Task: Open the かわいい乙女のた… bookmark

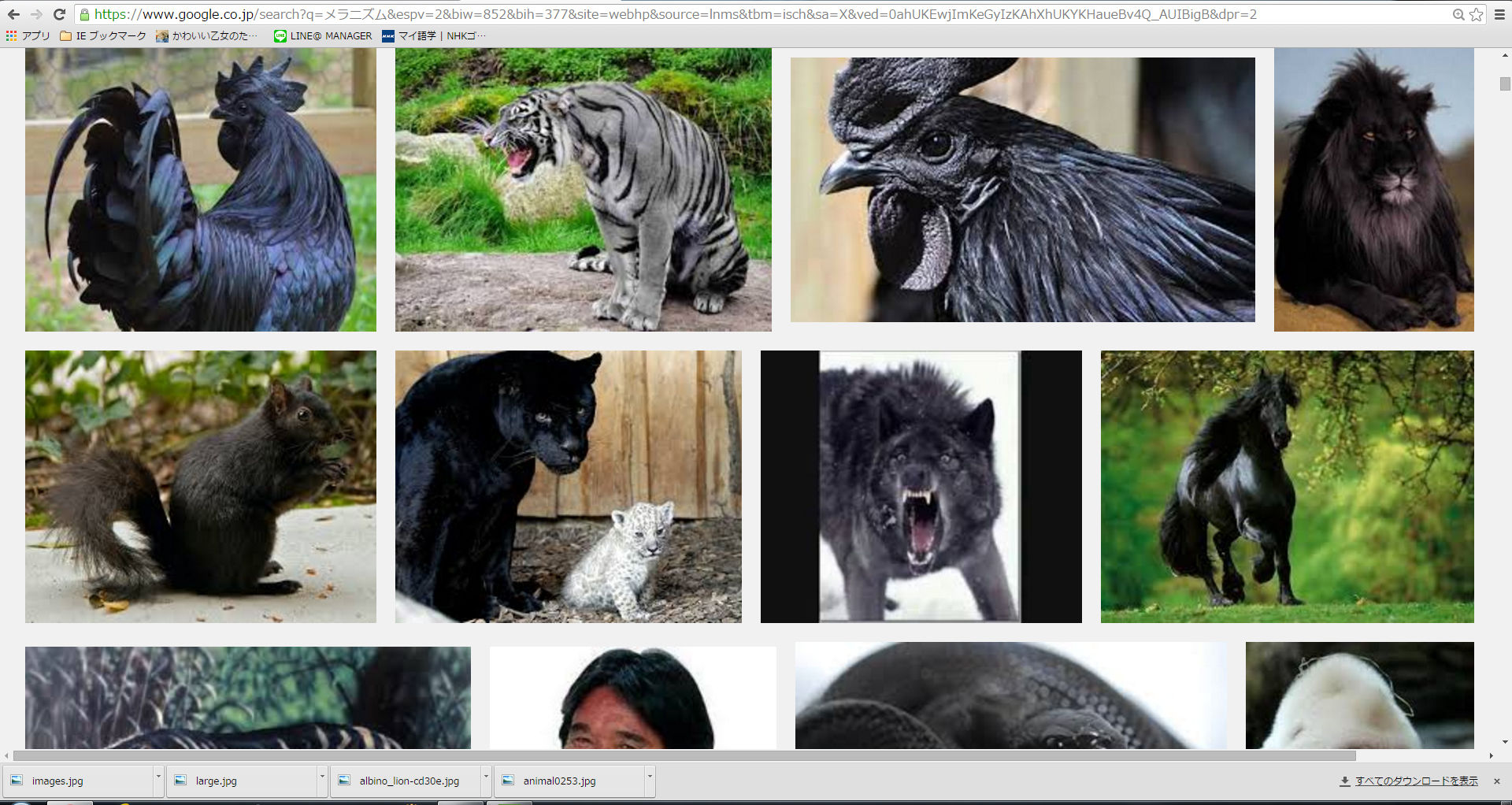Action: coord(207,35)
